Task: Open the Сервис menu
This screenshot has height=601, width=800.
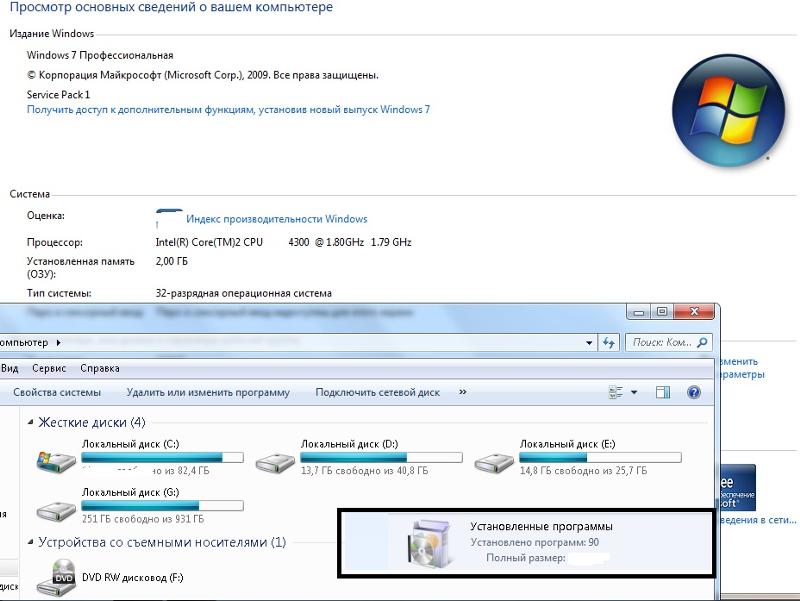Action: tap(49, 368)
